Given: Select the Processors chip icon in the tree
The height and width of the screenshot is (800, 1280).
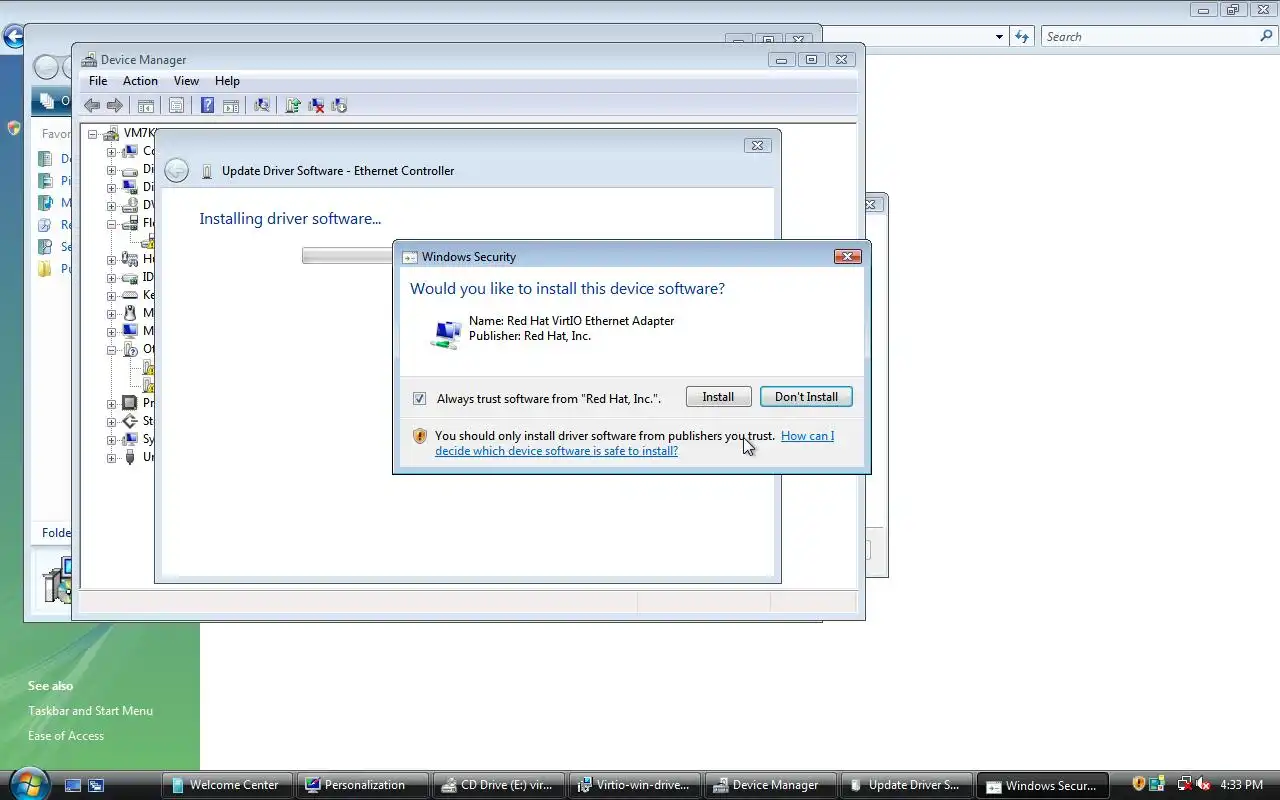Looking at the screenshot, I should click(130, 403).
